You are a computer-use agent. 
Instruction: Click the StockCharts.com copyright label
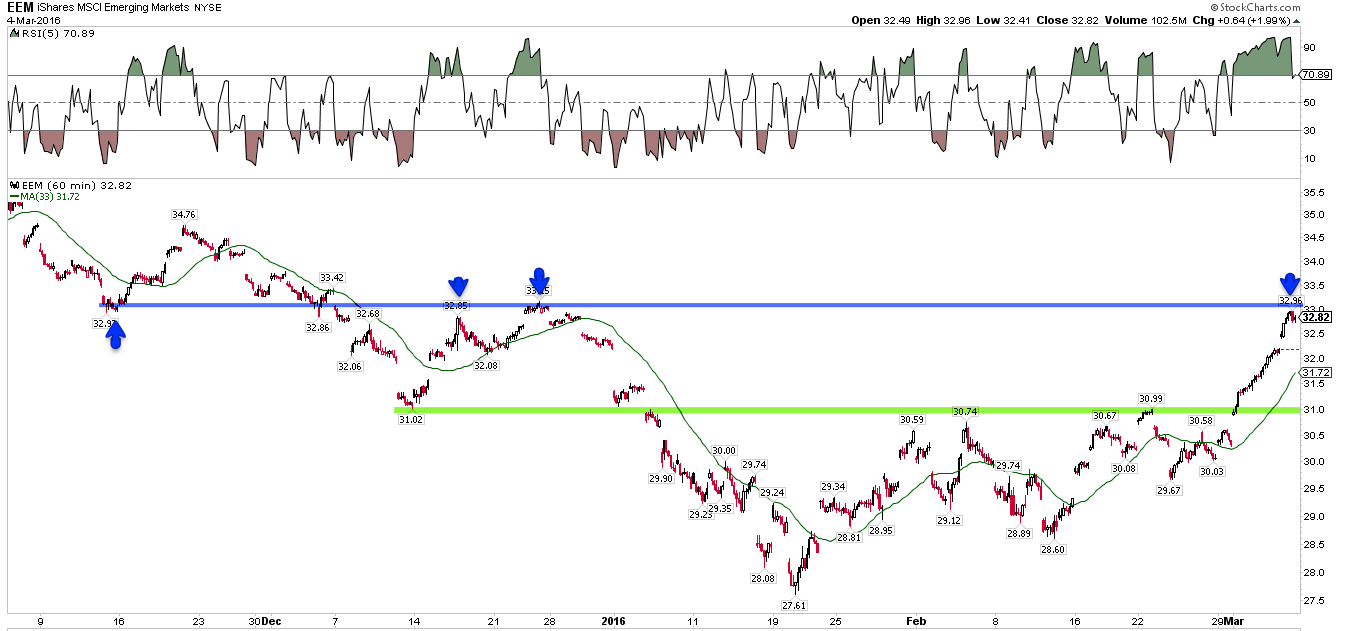click(x=1253, y=7)
